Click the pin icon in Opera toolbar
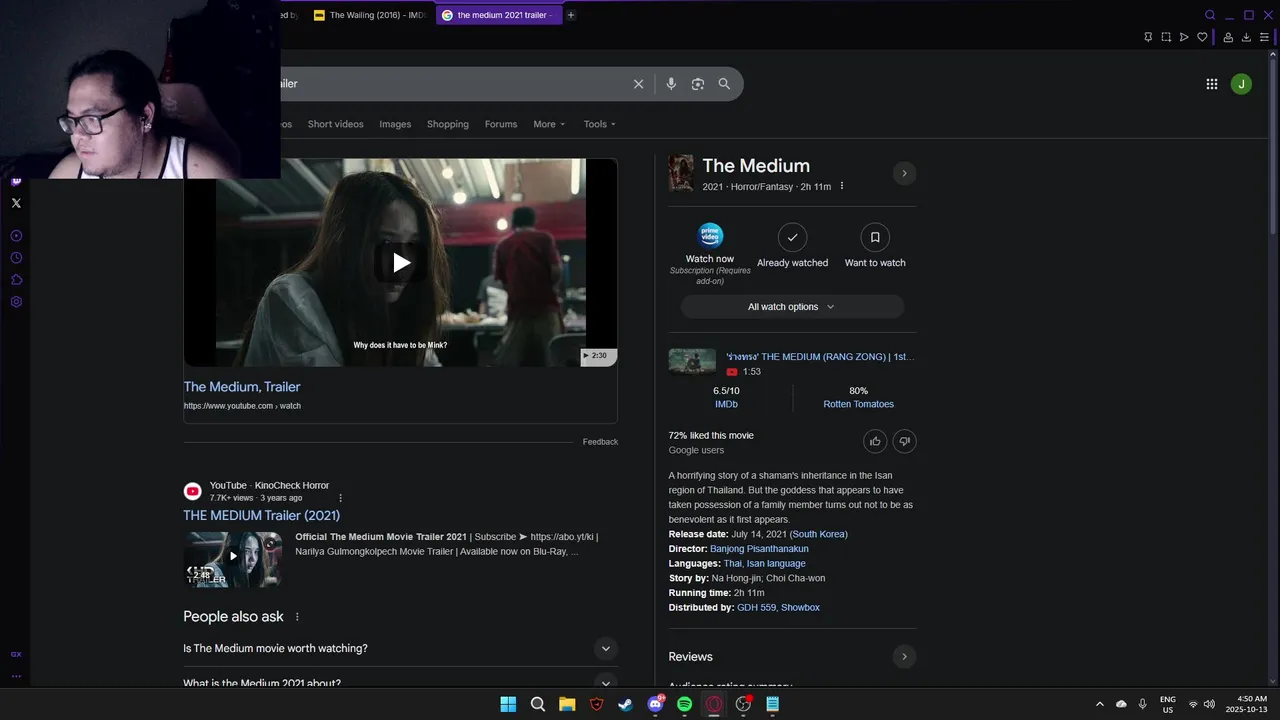This screenshot has height=720, width=1280. pyautogui.click(x=1148, y=37)
